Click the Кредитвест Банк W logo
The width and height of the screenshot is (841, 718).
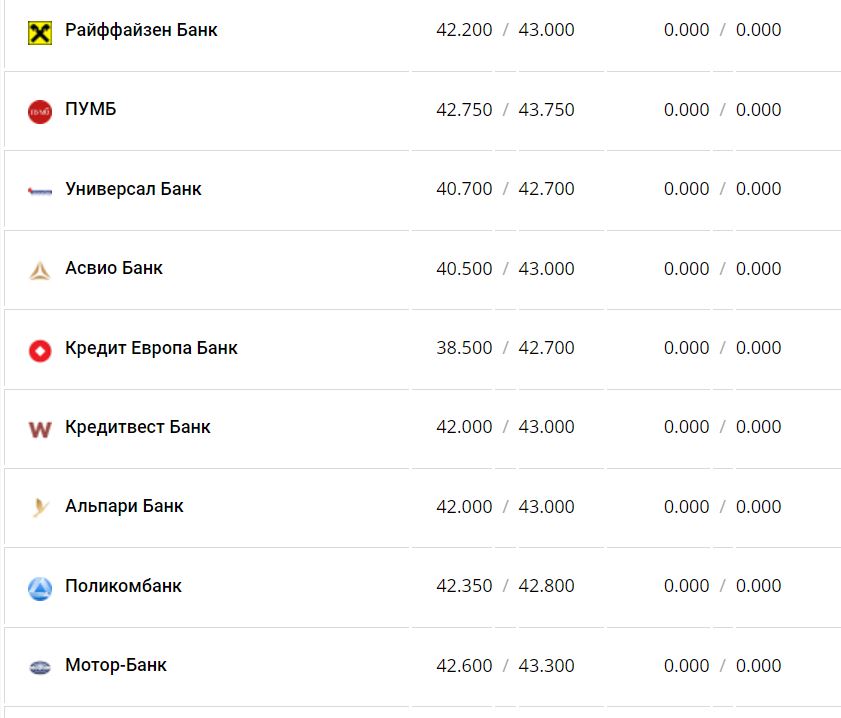[40, 429]
